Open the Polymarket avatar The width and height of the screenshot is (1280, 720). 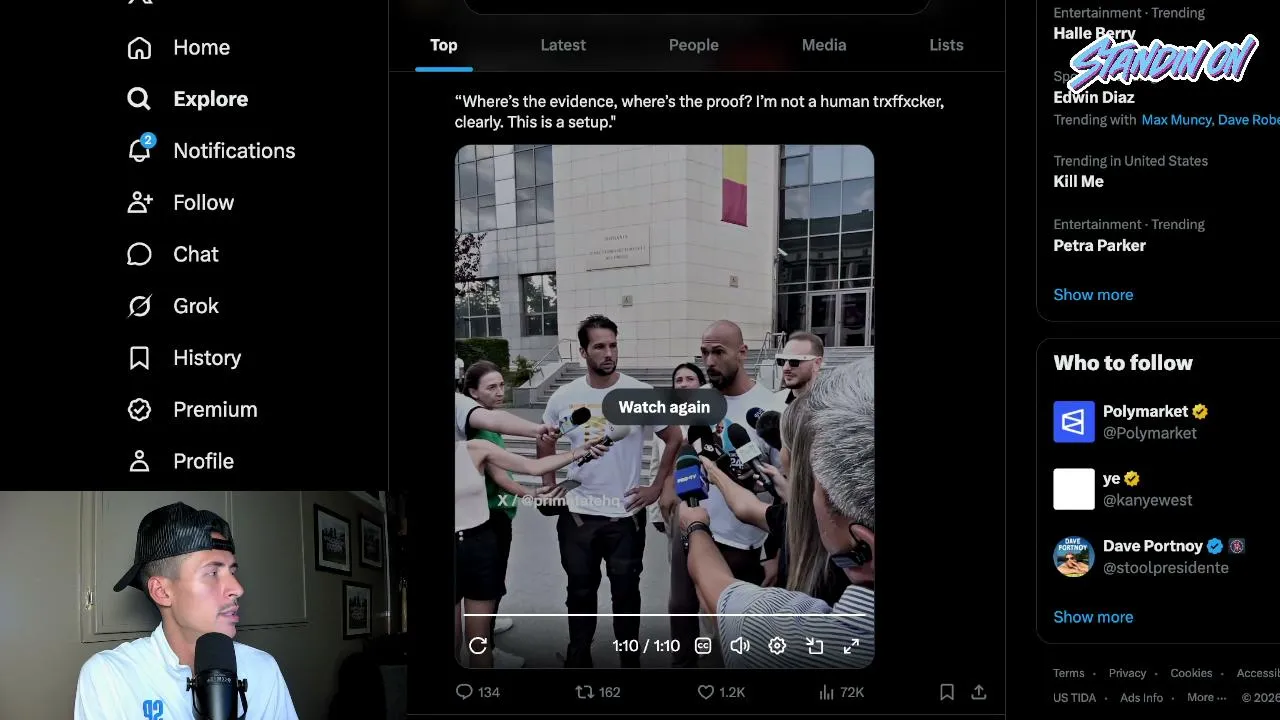[1074, 422]
